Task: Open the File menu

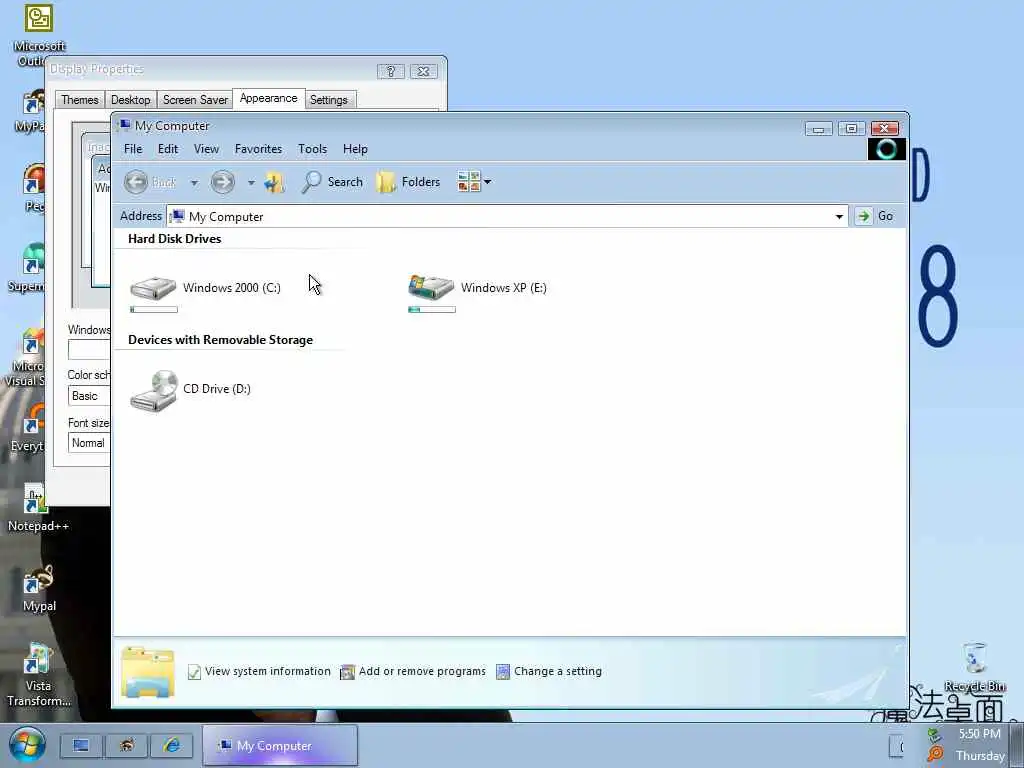Action: [x=133, y=149]
